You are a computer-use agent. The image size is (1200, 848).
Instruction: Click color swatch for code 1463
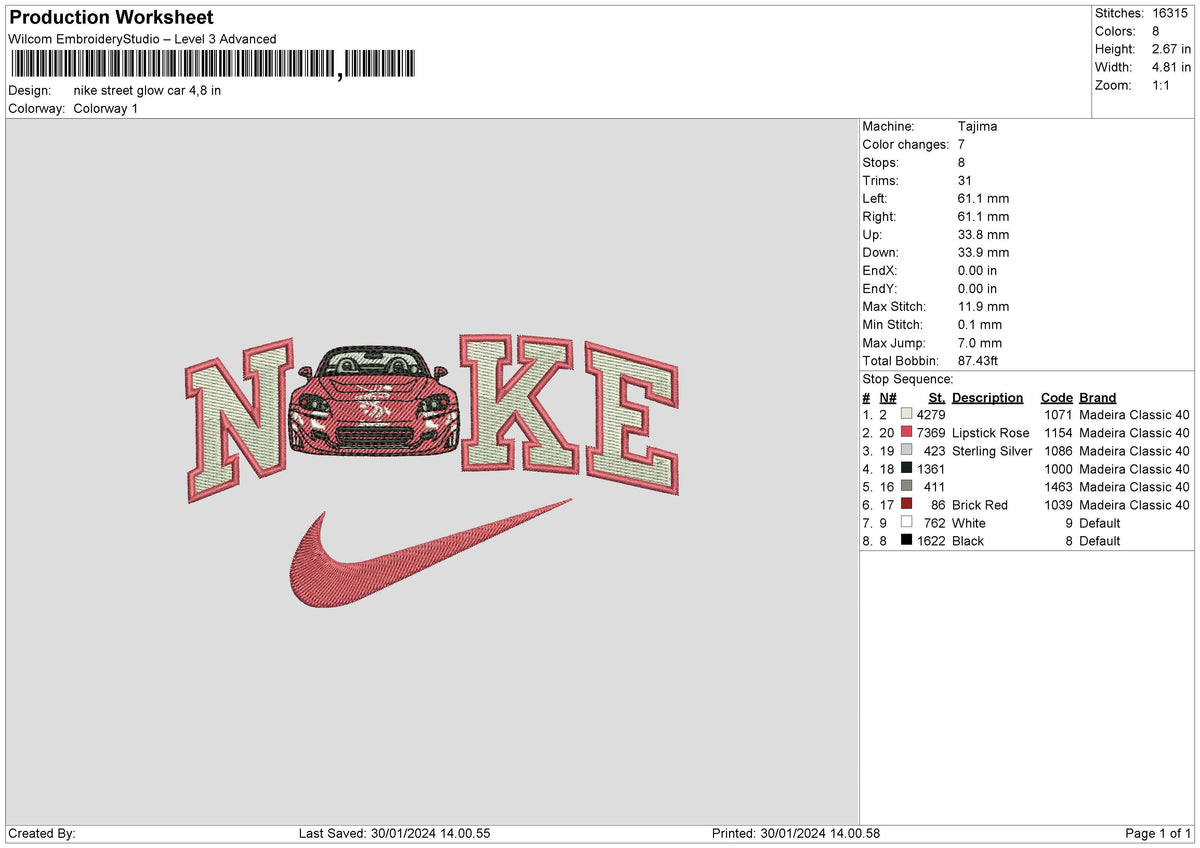[x=906, y=487]
